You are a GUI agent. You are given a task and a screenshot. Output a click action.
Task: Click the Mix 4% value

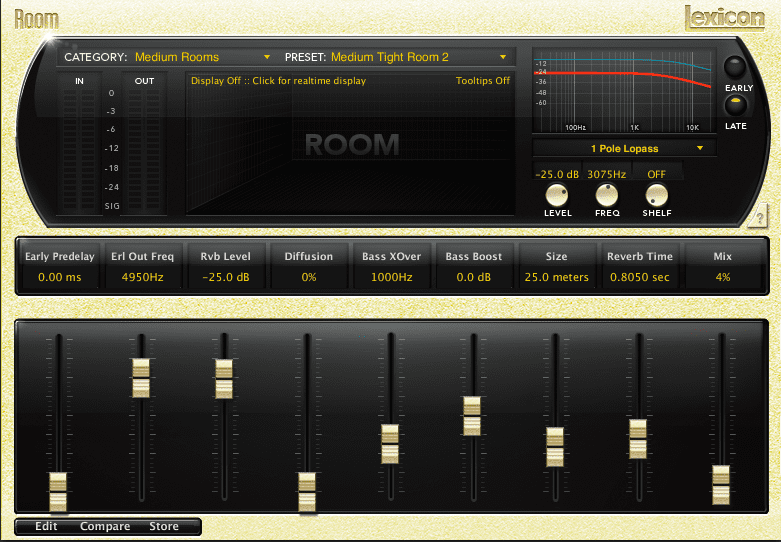(723, 277)
